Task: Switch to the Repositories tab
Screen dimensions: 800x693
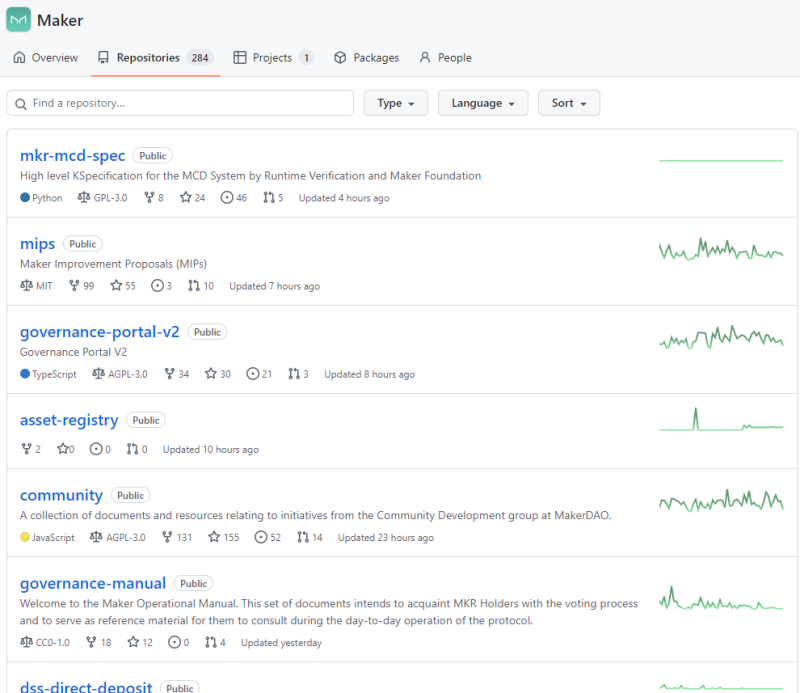Action: (x=155, y=58)
